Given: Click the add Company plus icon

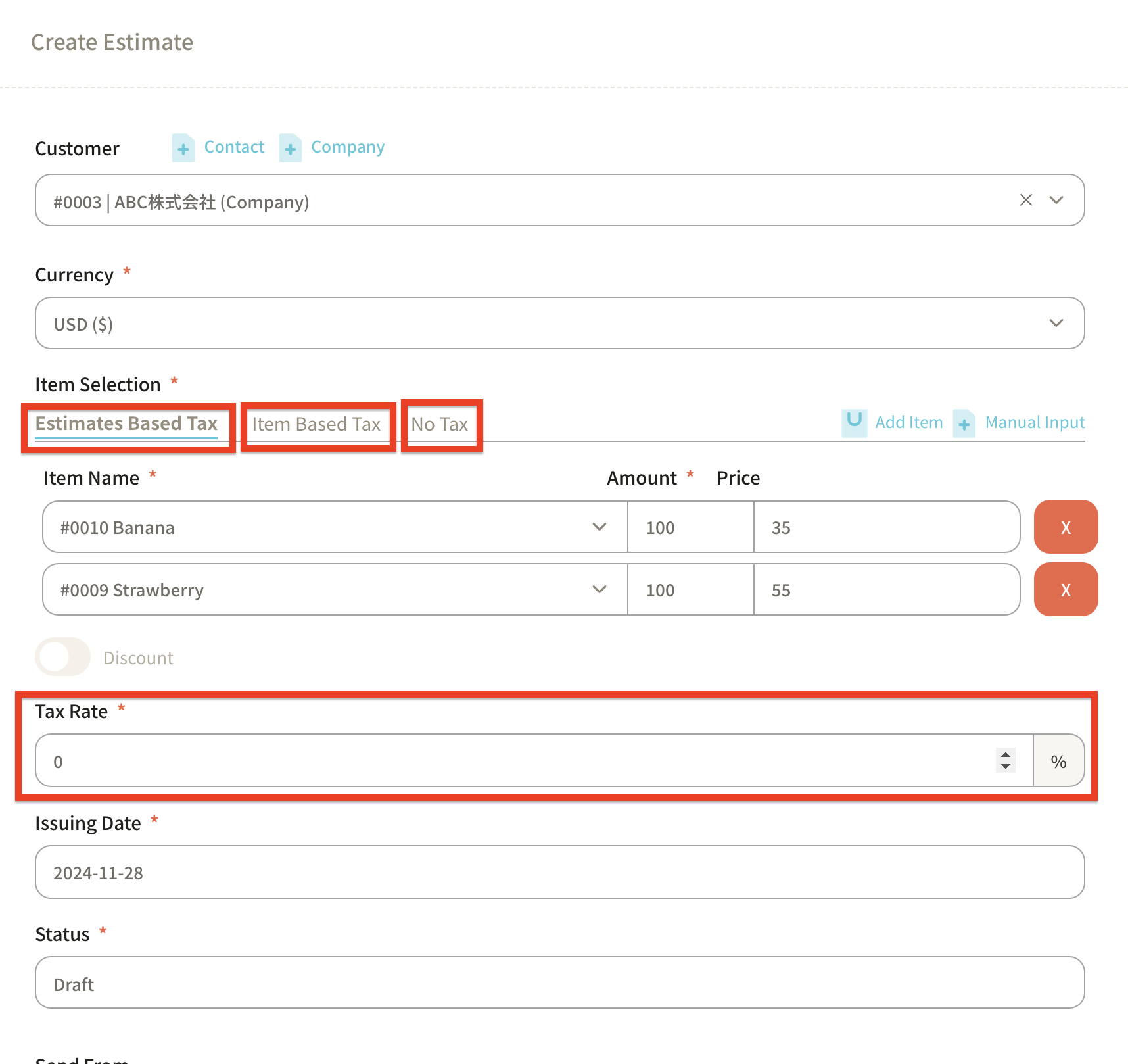Looking at the screenshot, I should pyautogui.click(x=290, y=149).
